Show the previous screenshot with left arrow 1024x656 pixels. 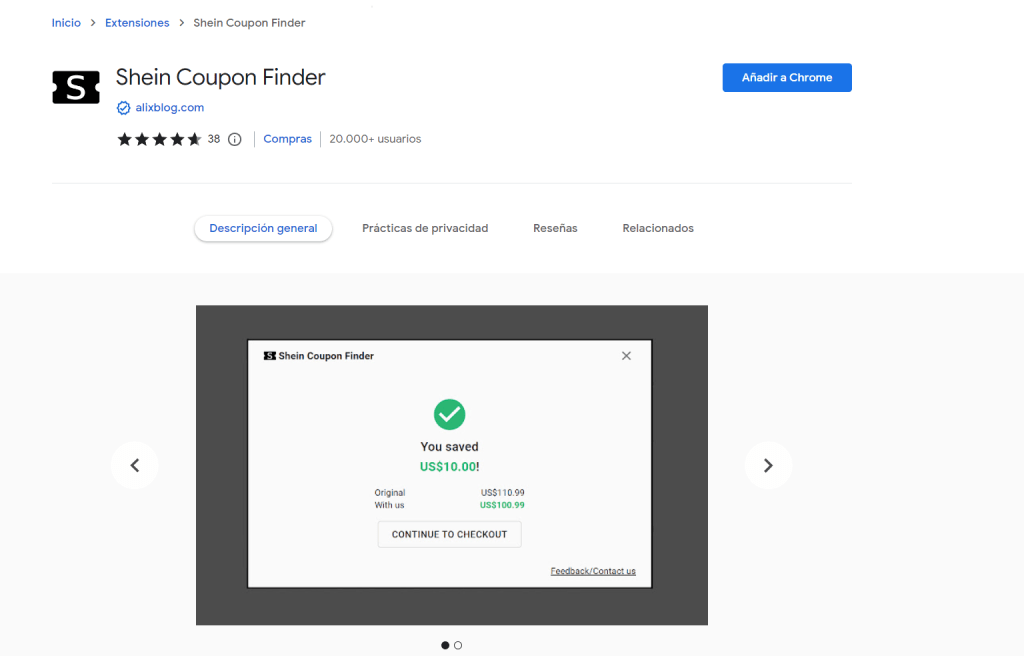[135, 465]
